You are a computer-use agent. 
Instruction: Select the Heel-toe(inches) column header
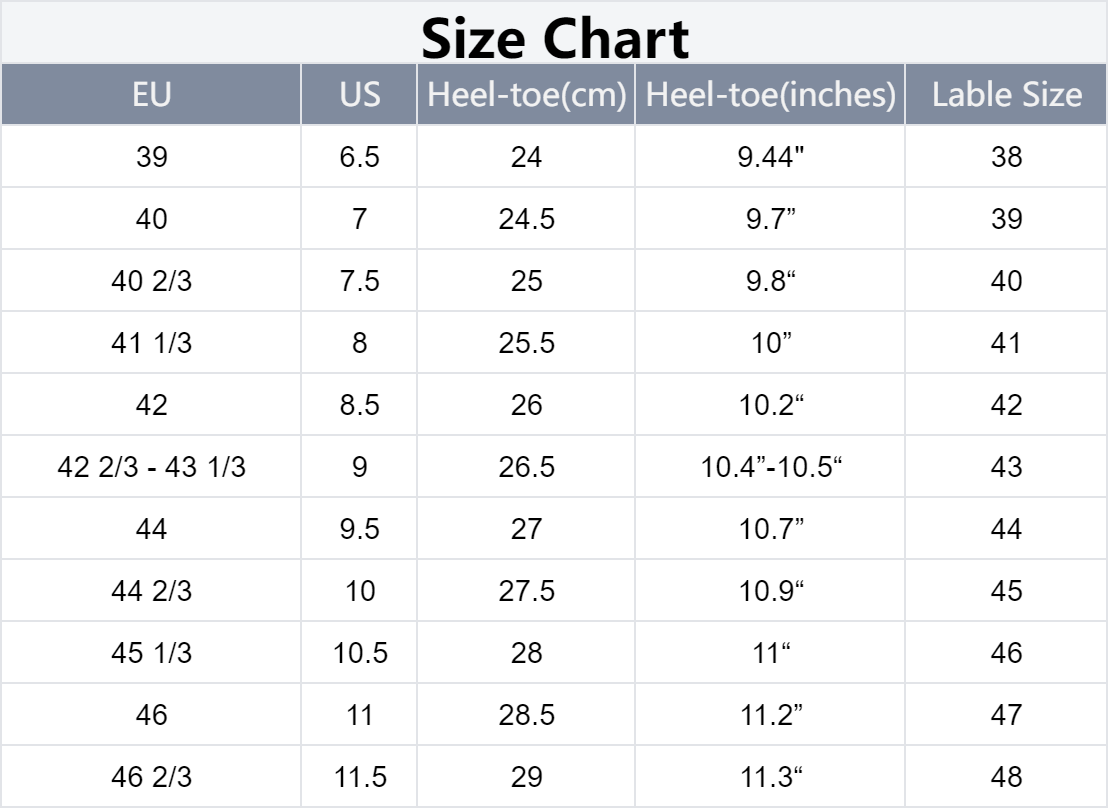coord(770,95)
